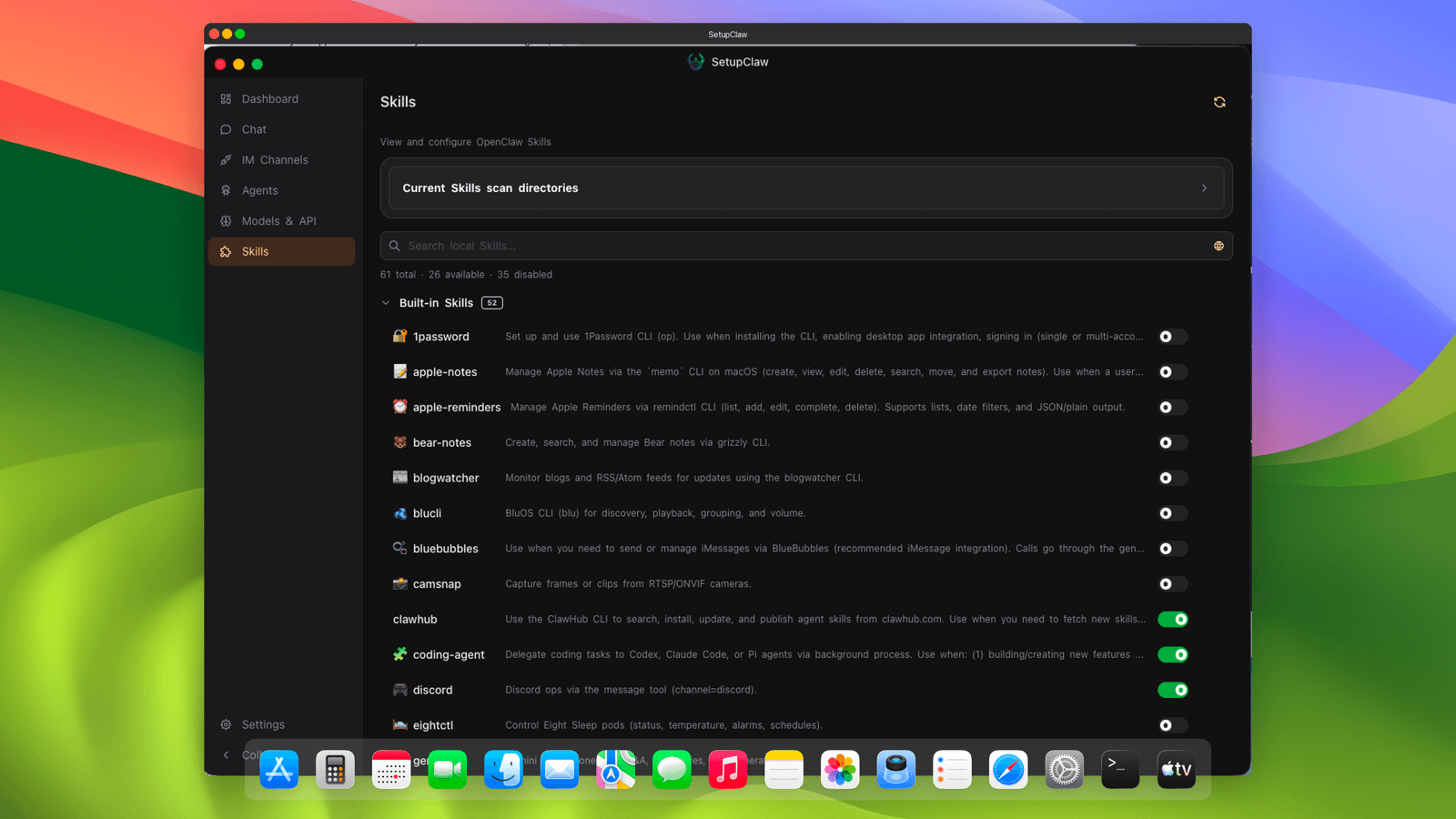Click the coding-agent skill name
1456x819 pixels.
(x=449, y=654)
